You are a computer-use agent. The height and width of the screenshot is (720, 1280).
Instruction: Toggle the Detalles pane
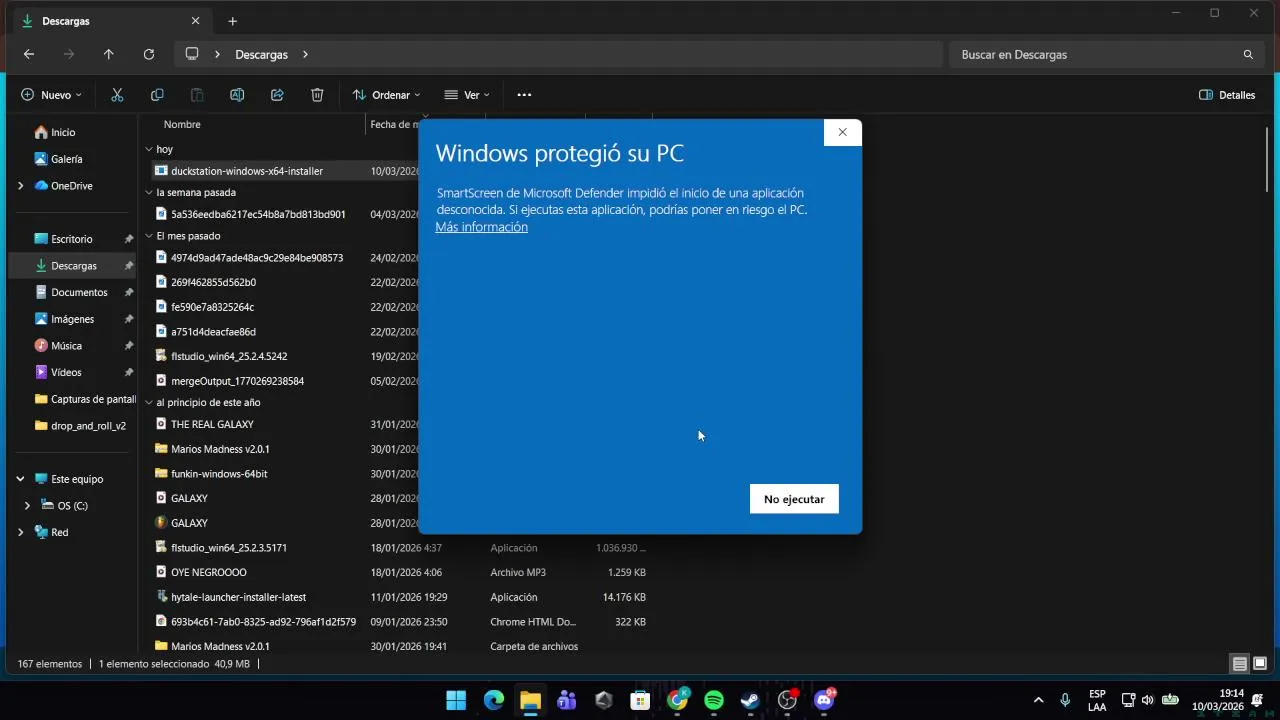[1227, 95]
